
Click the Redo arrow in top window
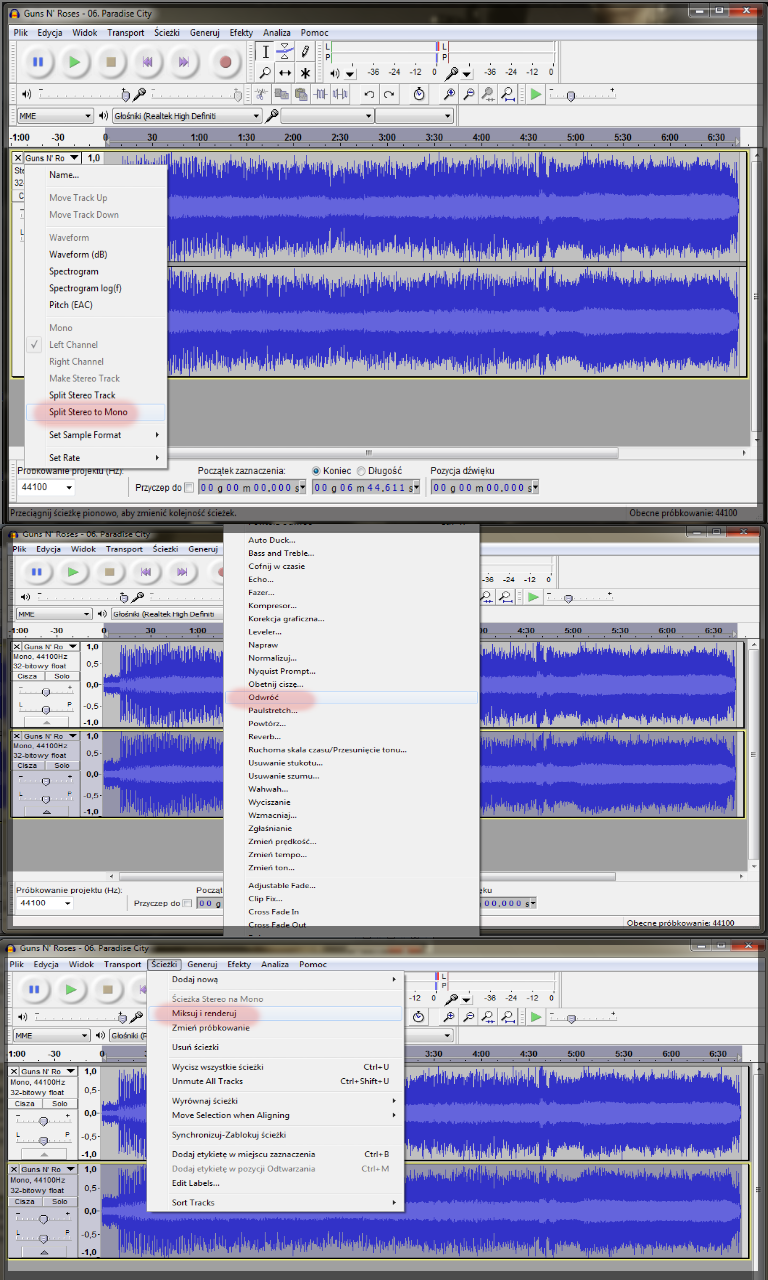[x=389, y=94]
